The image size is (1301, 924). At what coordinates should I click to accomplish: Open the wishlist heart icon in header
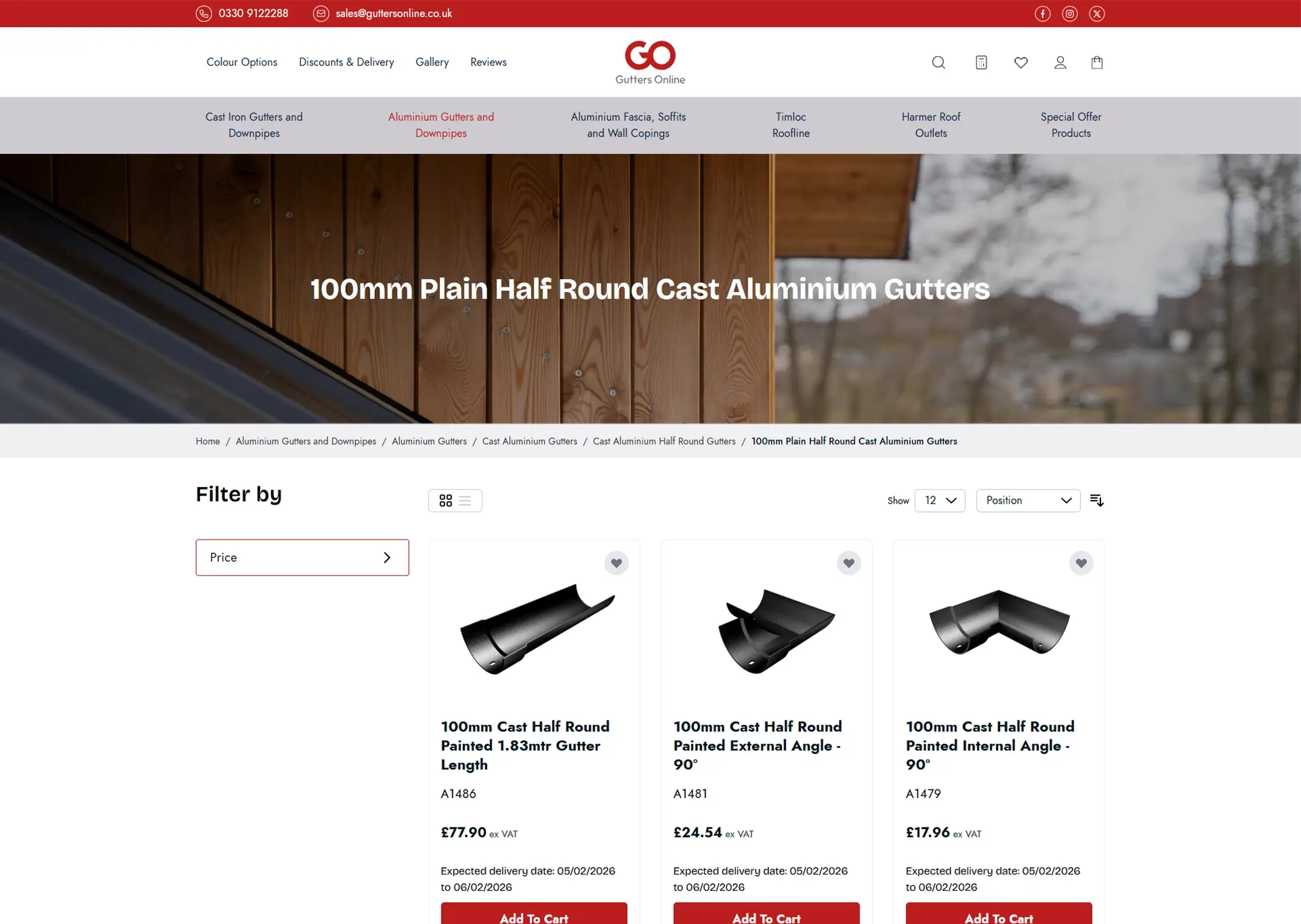[x=1021, y=62]
